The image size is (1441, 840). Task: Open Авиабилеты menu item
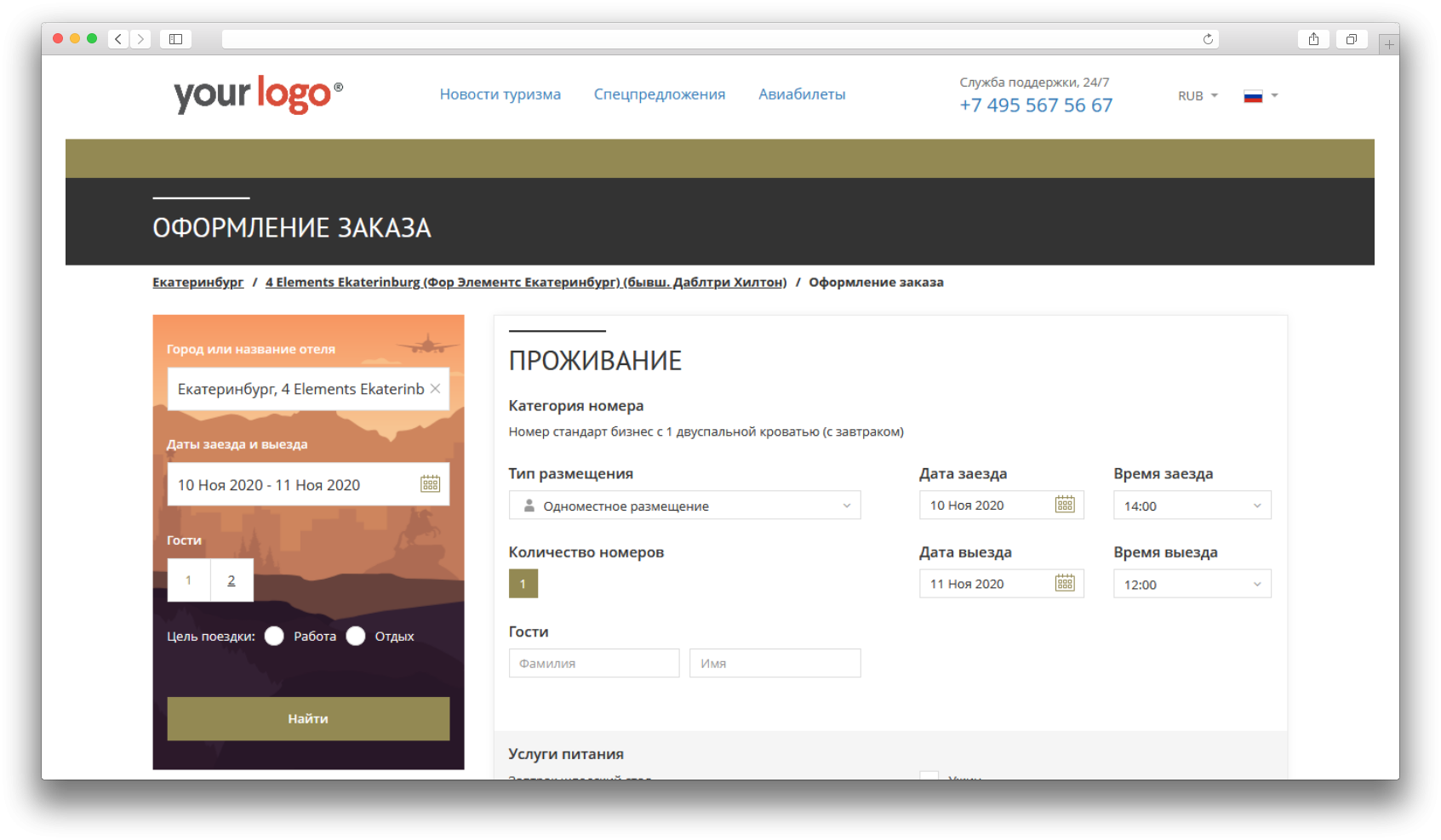pos(802,94)
